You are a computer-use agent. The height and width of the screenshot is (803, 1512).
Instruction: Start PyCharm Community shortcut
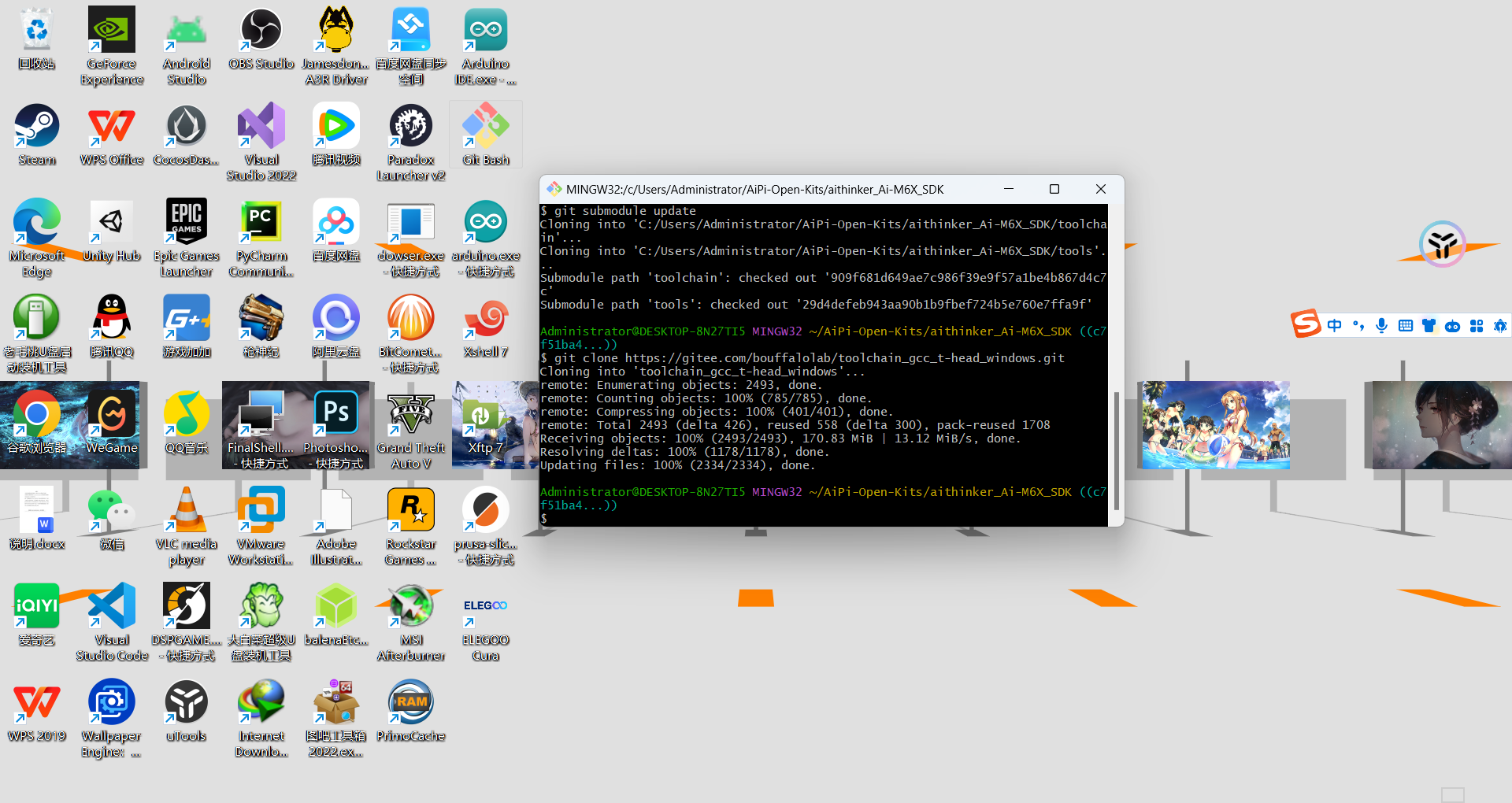[261, 238]
